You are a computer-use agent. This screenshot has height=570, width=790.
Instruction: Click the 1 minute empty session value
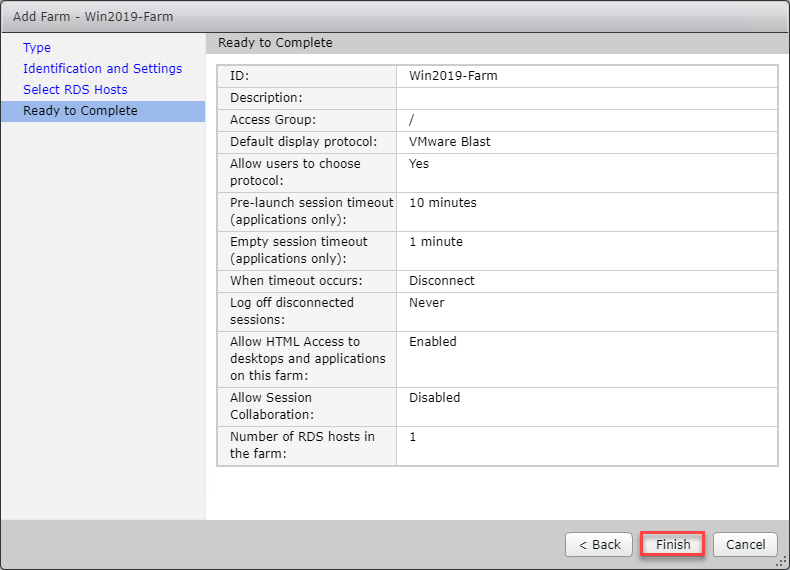pos(436,241)
